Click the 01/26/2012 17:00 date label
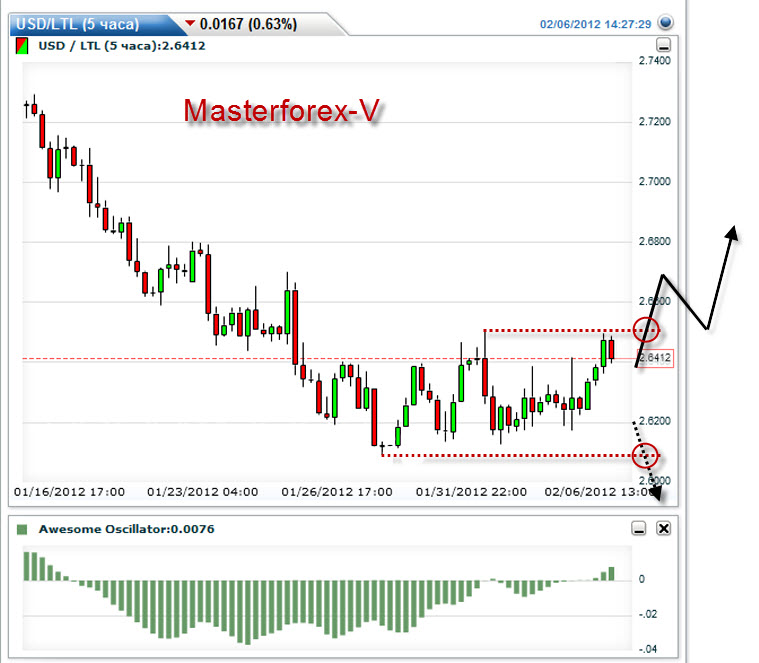Screen dimensions: 759x663 point(337,492)
